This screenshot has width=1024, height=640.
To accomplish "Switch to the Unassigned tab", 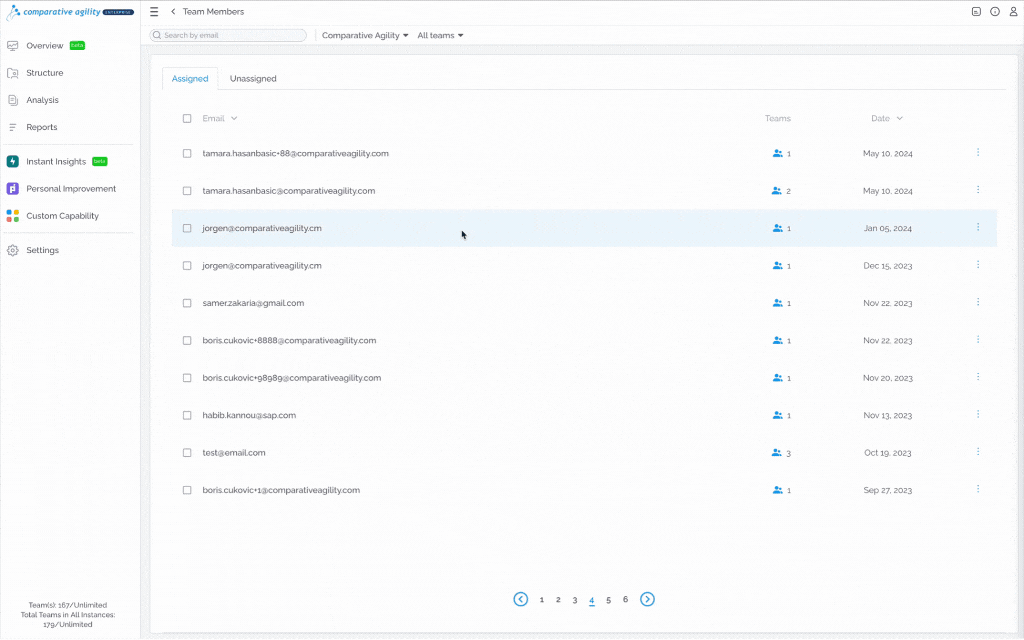I will point(253,78).
